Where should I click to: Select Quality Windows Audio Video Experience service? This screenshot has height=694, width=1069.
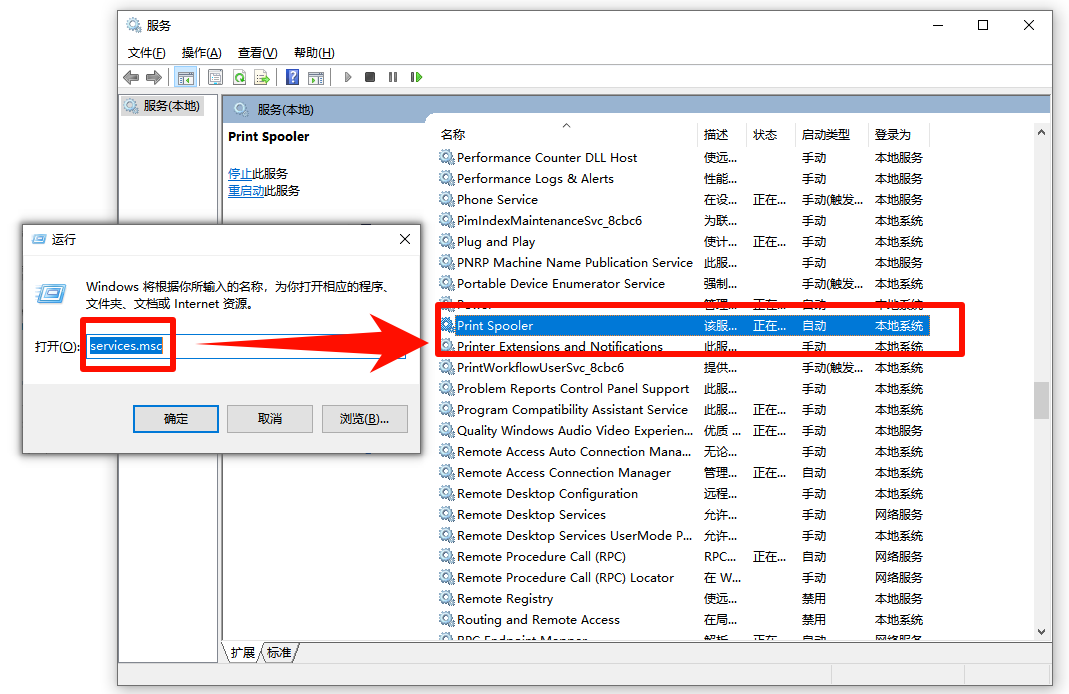pos(575,430)
